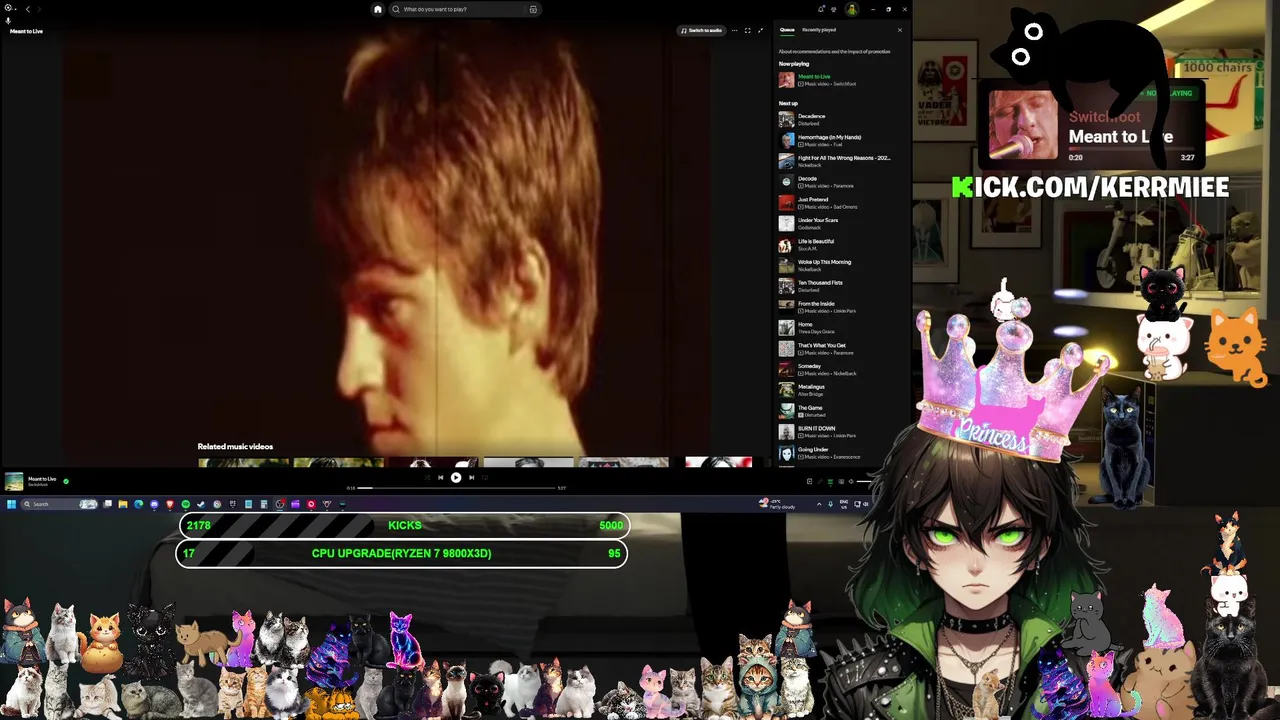The height and width of the screenshot is (720, 1280).
Task: Play The Game by Disturbed
Action: pos(838,411)
